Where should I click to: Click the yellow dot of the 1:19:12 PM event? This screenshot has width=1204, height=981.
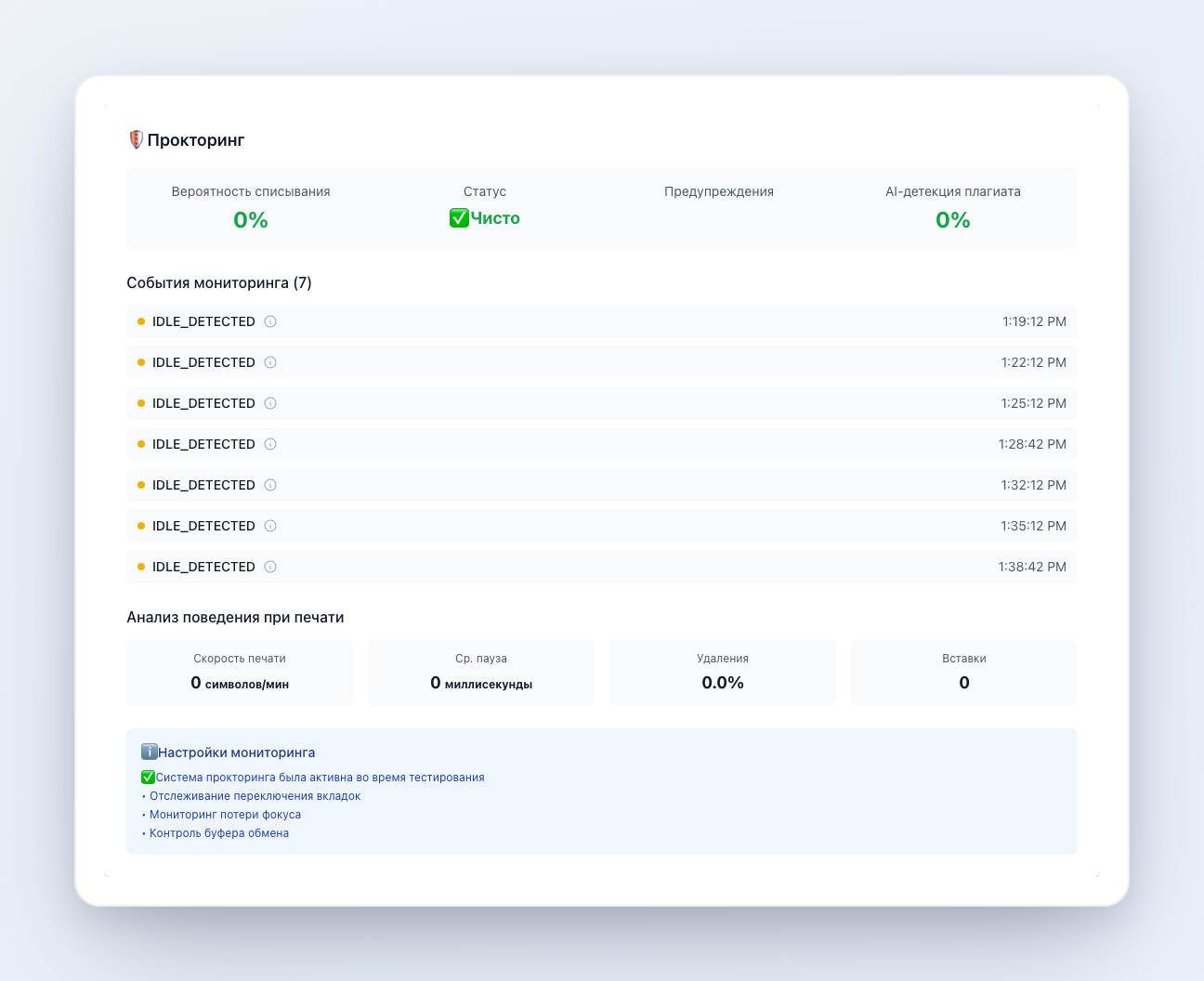pyautogui.click(x=141, y=321)
